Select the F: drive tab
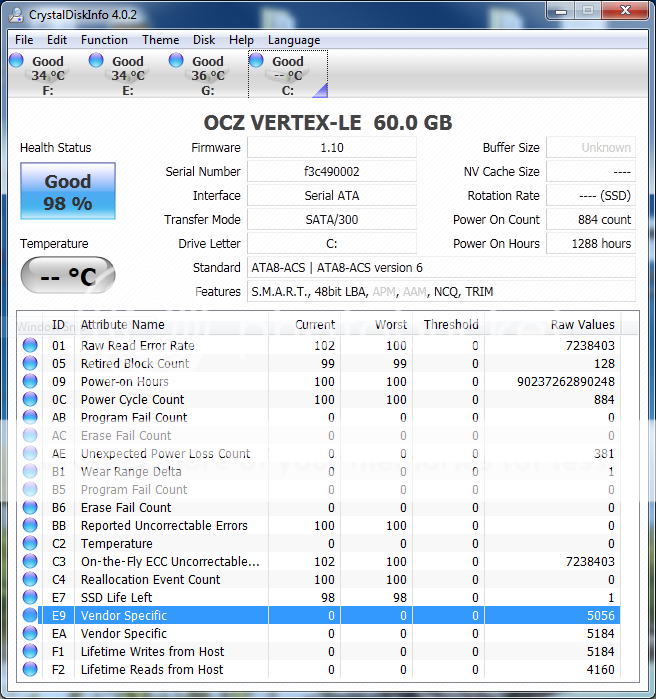656x699 pixels. coord(48,74)
